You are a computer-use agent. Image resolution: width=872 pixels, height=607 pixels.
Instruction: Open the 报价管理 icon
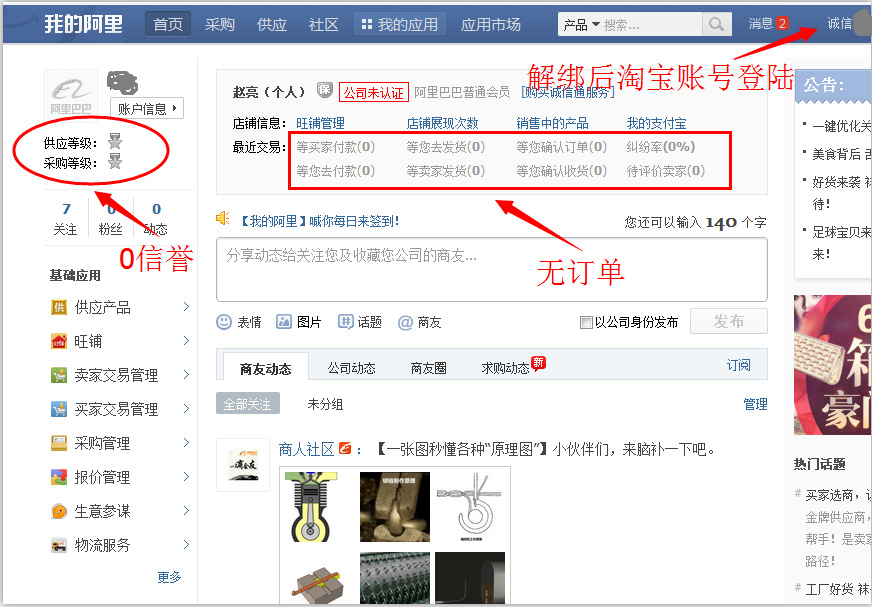tap(59, 477)
